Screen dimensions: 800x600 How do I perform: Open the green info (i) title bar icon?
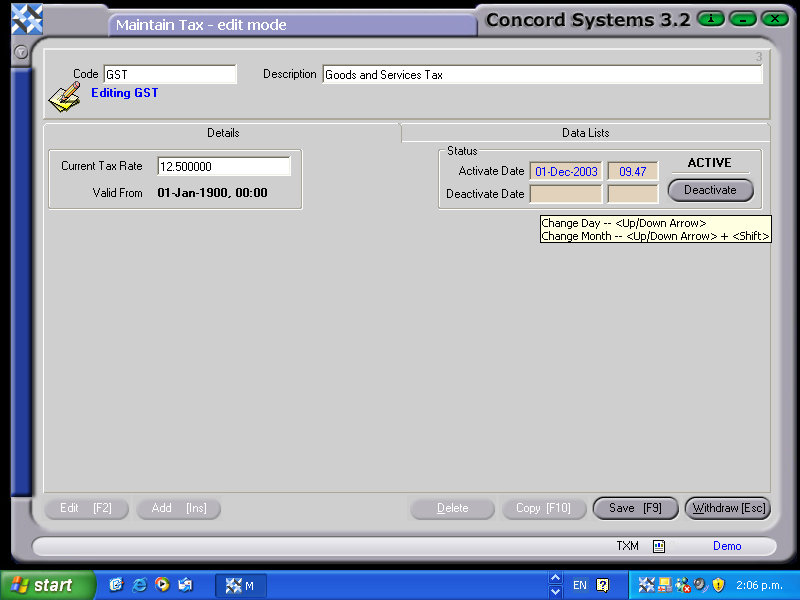[710, 18]
